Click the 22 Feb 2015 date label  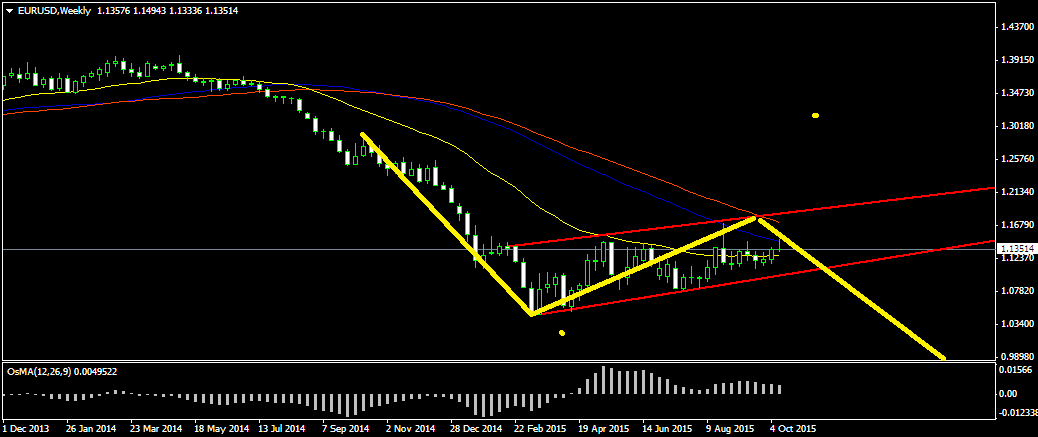[x=540, y=429]
